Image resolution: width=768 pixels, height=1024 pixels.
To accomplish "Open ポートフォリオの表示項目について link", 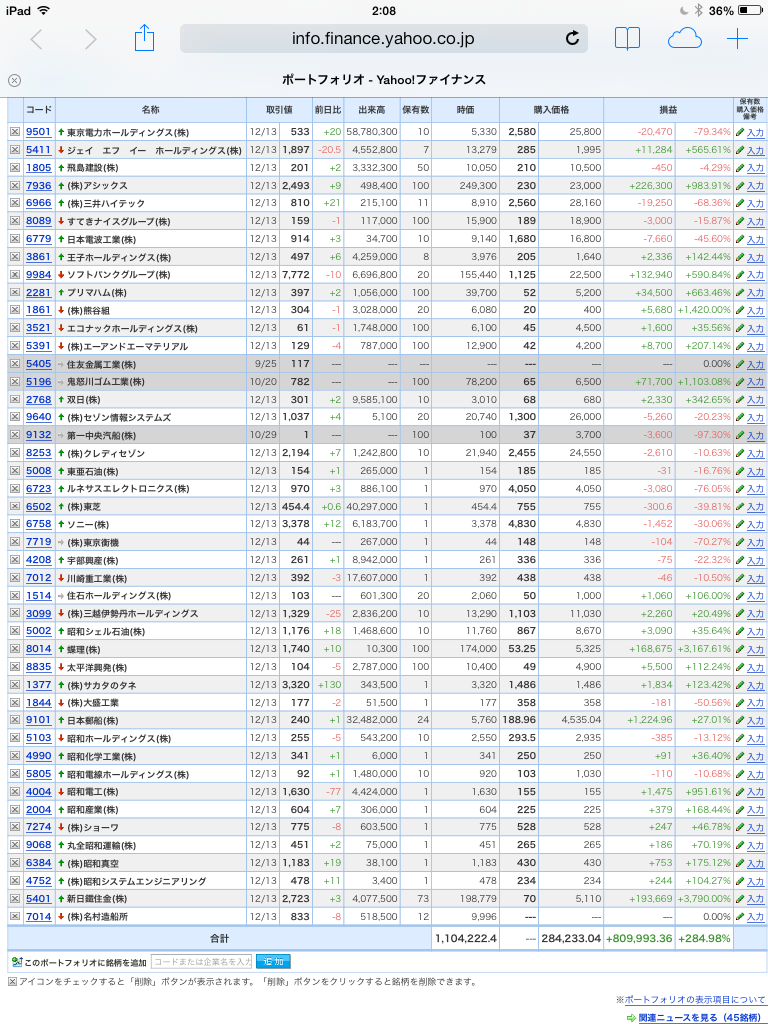I will click(x=694, y=1000).
